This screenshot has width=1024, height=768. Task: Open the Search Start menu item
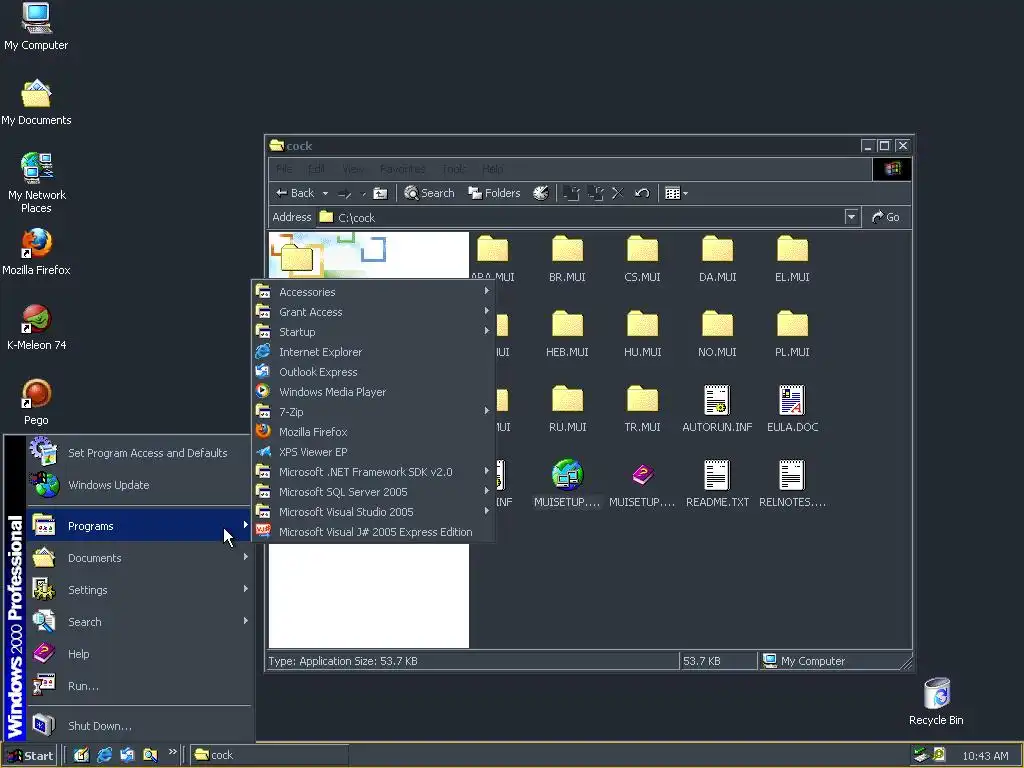pos(139,622)
